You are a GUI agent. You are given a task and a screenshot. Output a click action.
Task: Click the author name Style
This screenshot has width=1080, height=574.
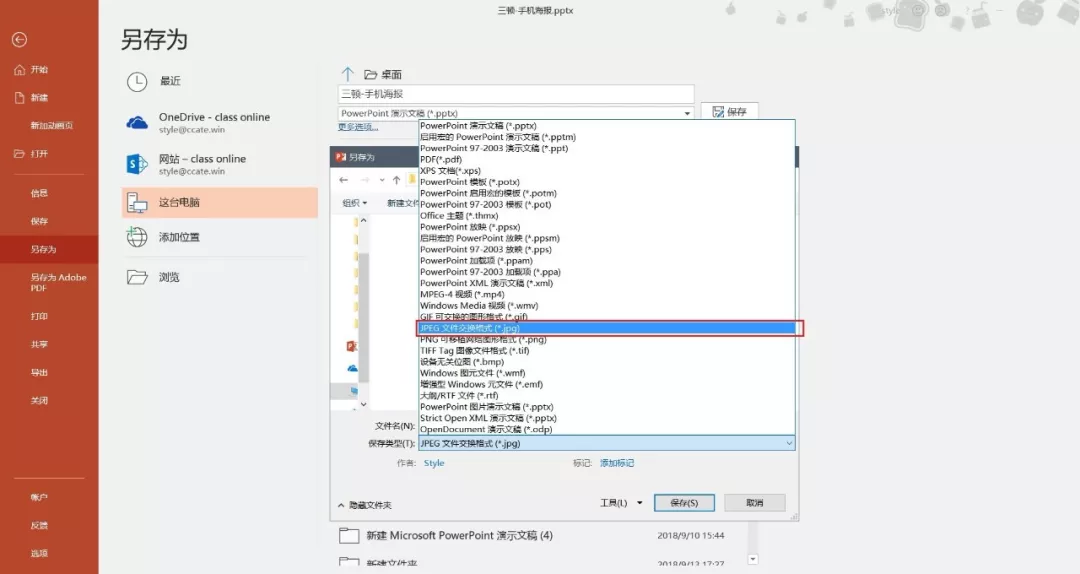pos(434,463)
